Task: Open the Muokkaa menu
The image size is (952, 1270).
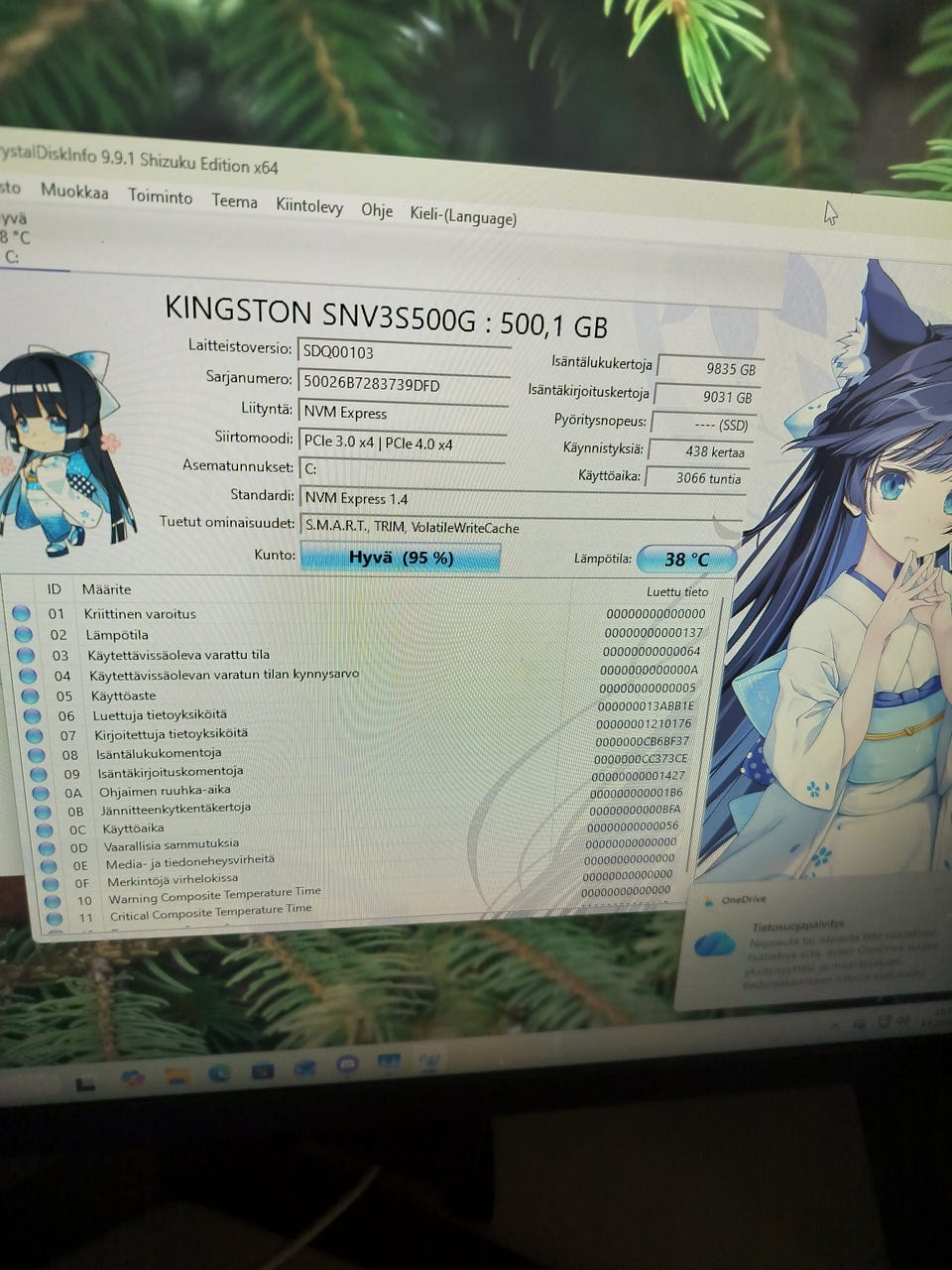Action: tap(74, 190)
